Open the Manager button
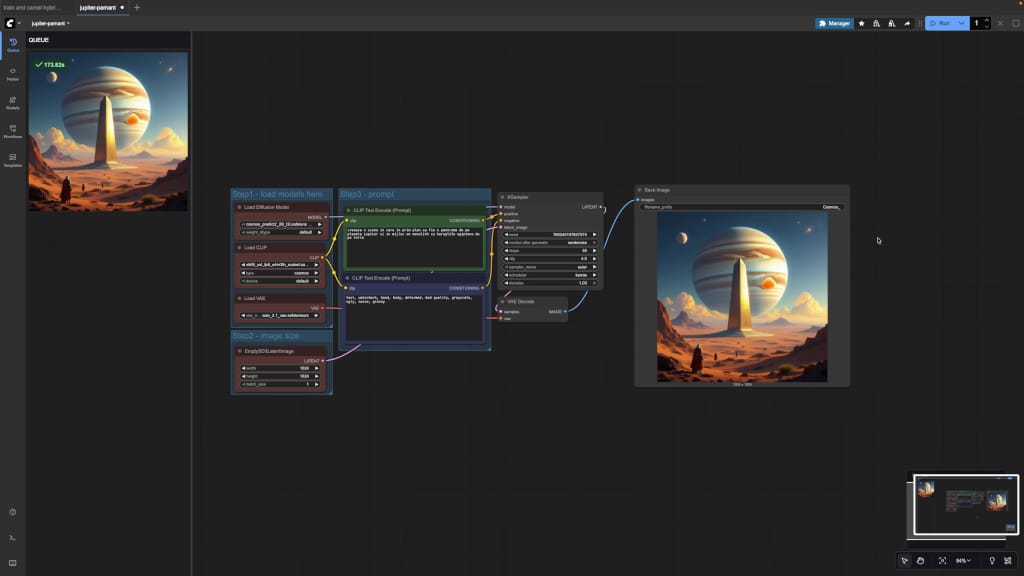 point(835,23)
